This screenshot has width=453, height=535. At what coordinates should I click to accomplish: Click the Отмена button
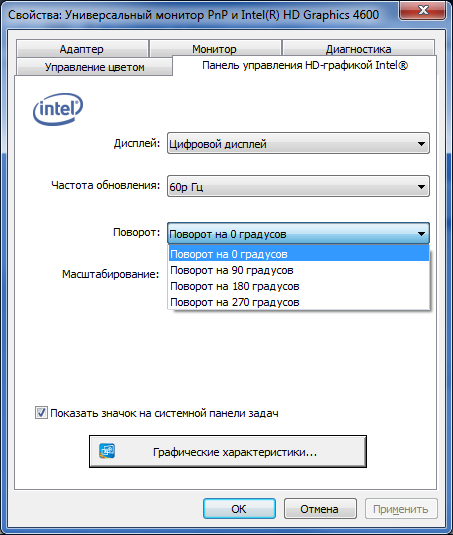click(x=320, y=509)
